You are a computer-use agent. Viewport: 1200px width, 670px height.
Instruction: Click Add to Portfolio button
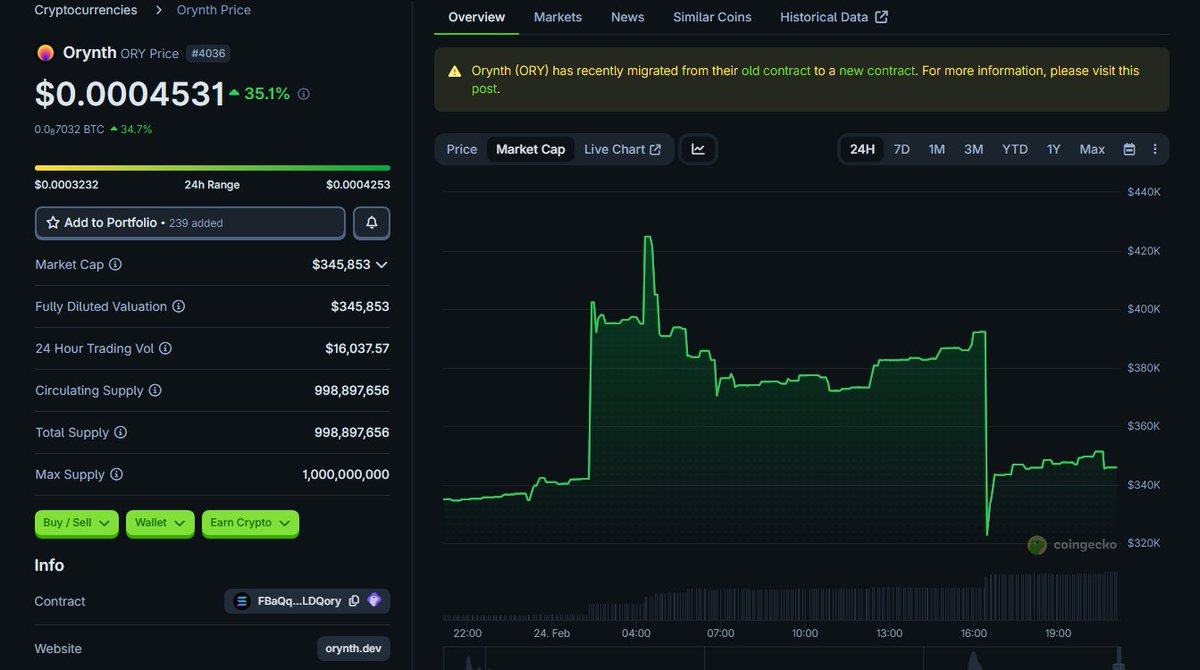tap(190, 223)
